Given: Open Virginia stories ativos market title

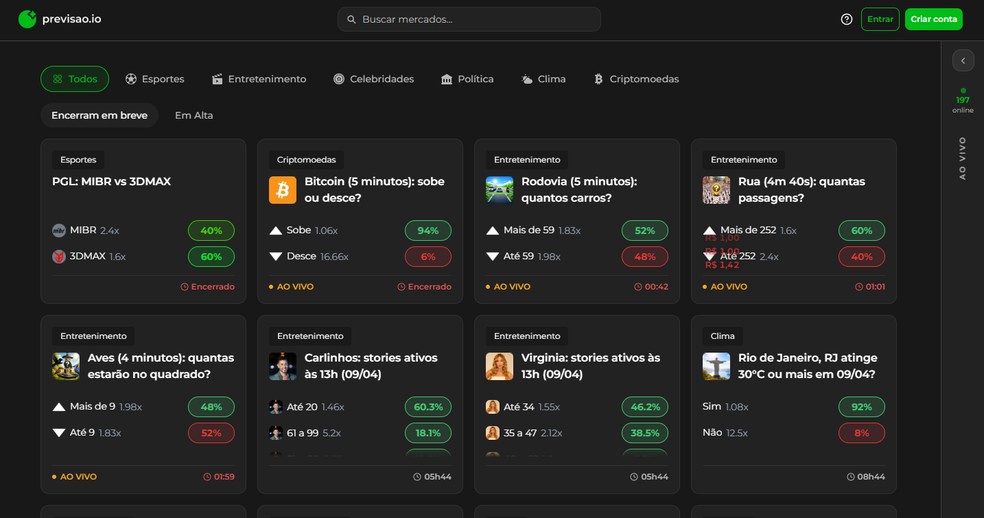Looking at the screenshot, I should click(591, 366).
